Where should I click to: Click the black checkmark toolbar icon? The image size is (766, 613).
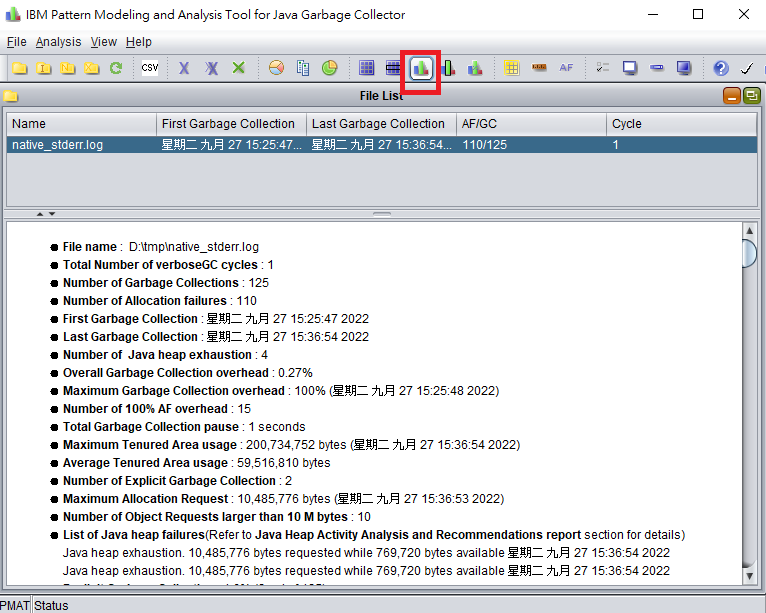tap(747, 68)
